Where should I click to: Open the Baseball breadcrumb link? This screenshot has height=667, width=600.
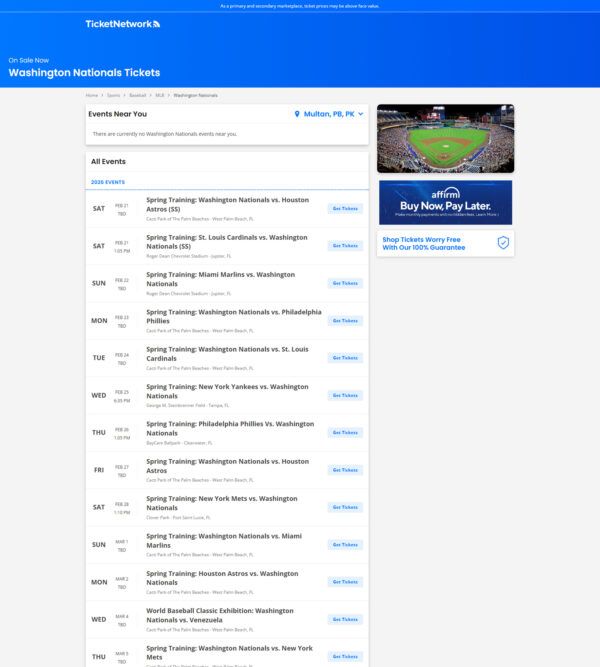(x=137, y=95)
